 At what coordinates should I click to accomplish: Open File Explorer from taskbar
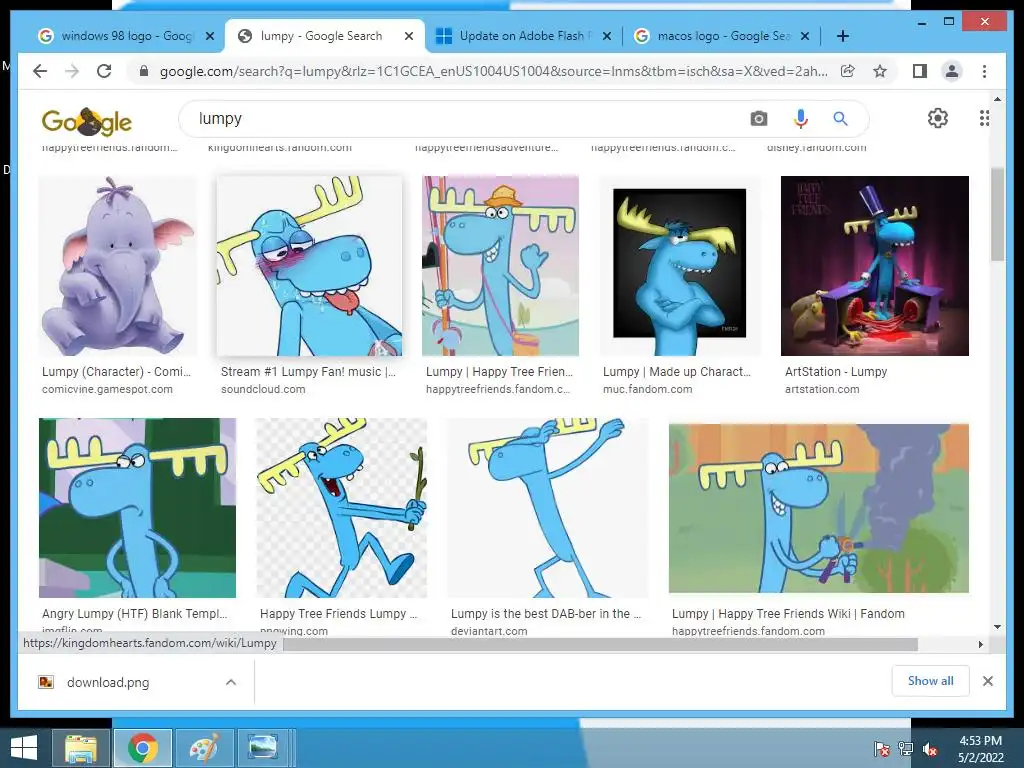pos(81,748)
